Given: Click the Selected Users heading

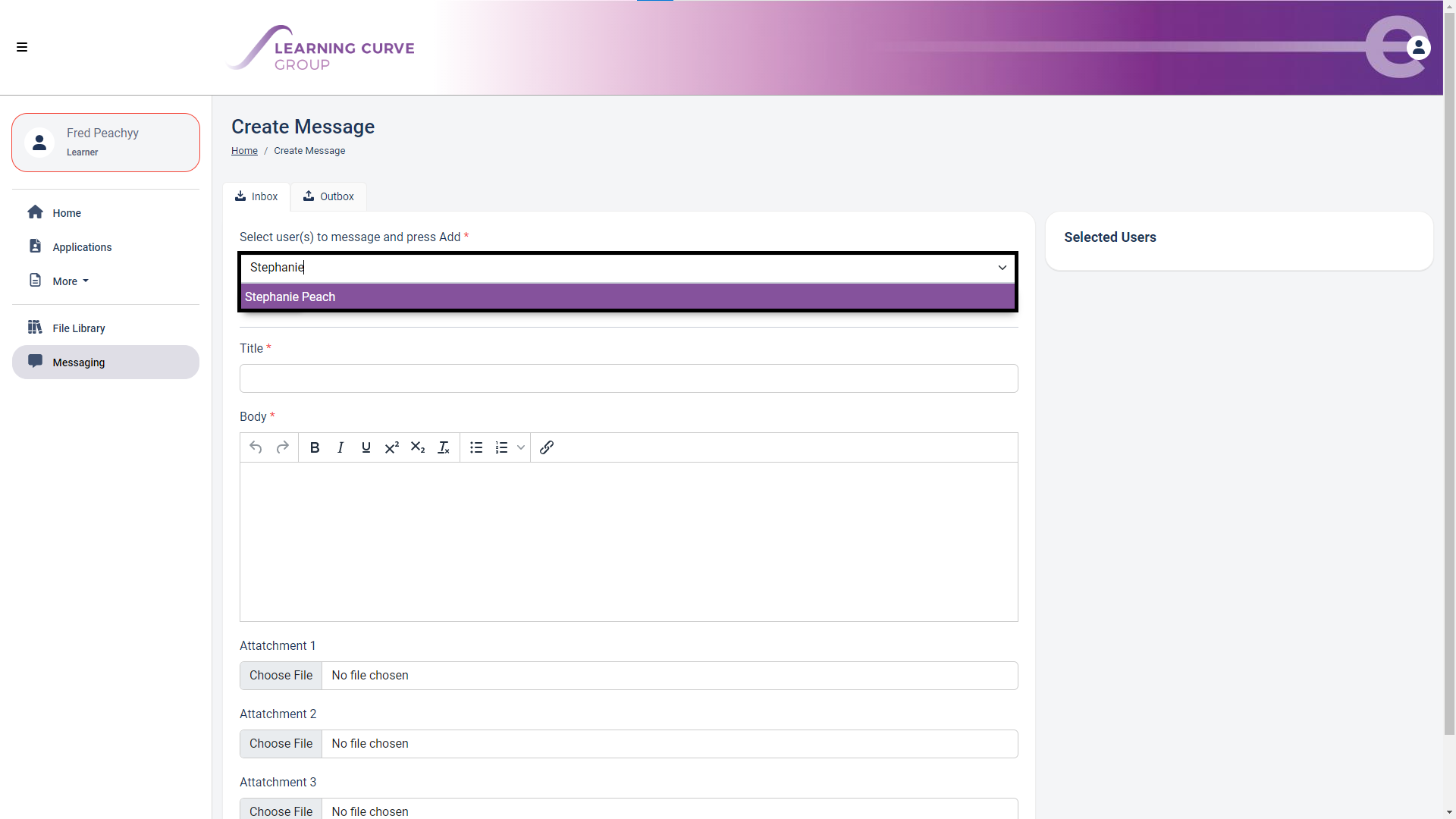Looking at the screenshot, I should click(x=1109, y=237).
